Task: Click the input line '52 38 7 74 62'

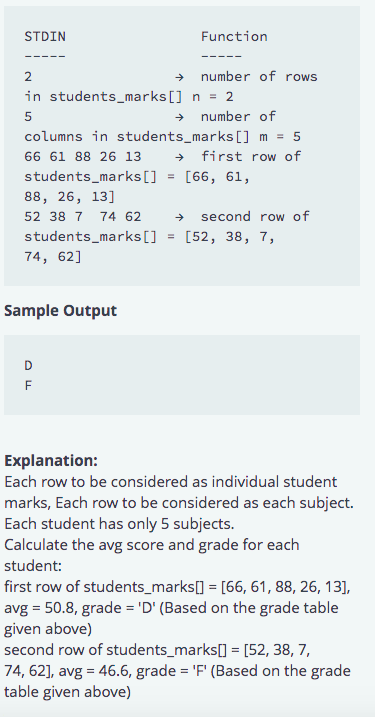Action: coord(83,217)
